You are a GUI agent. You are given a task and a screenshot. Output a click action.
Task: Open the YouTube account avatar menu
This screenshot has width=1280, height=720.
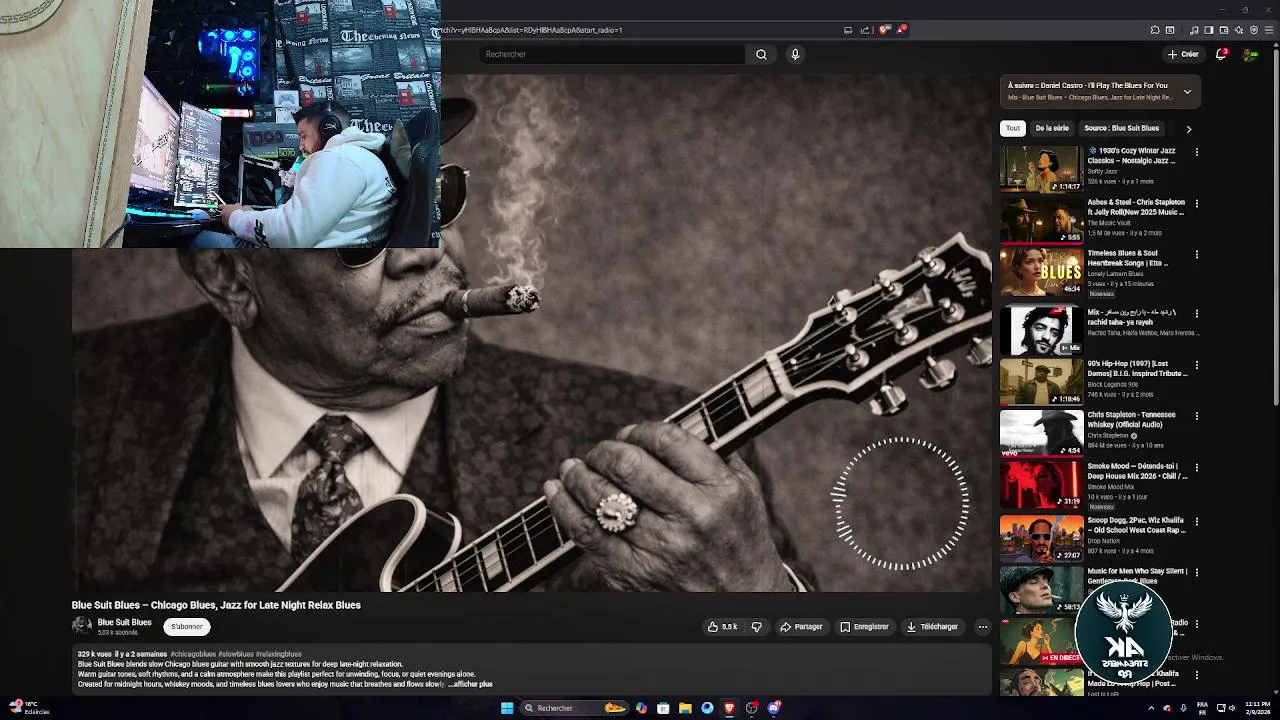click(1250, 54)
